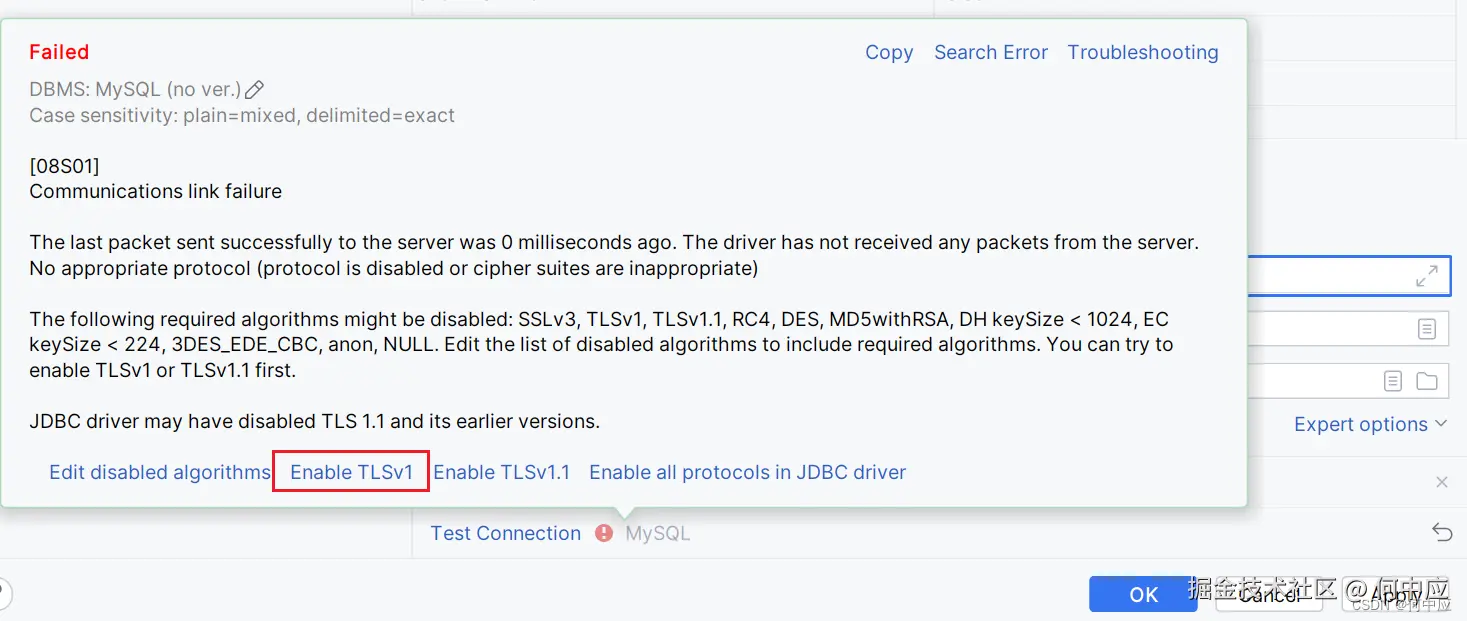Click Edit disabled algorithms
This screenshot has height=621, width=1467.
click(x=160, y=472)
